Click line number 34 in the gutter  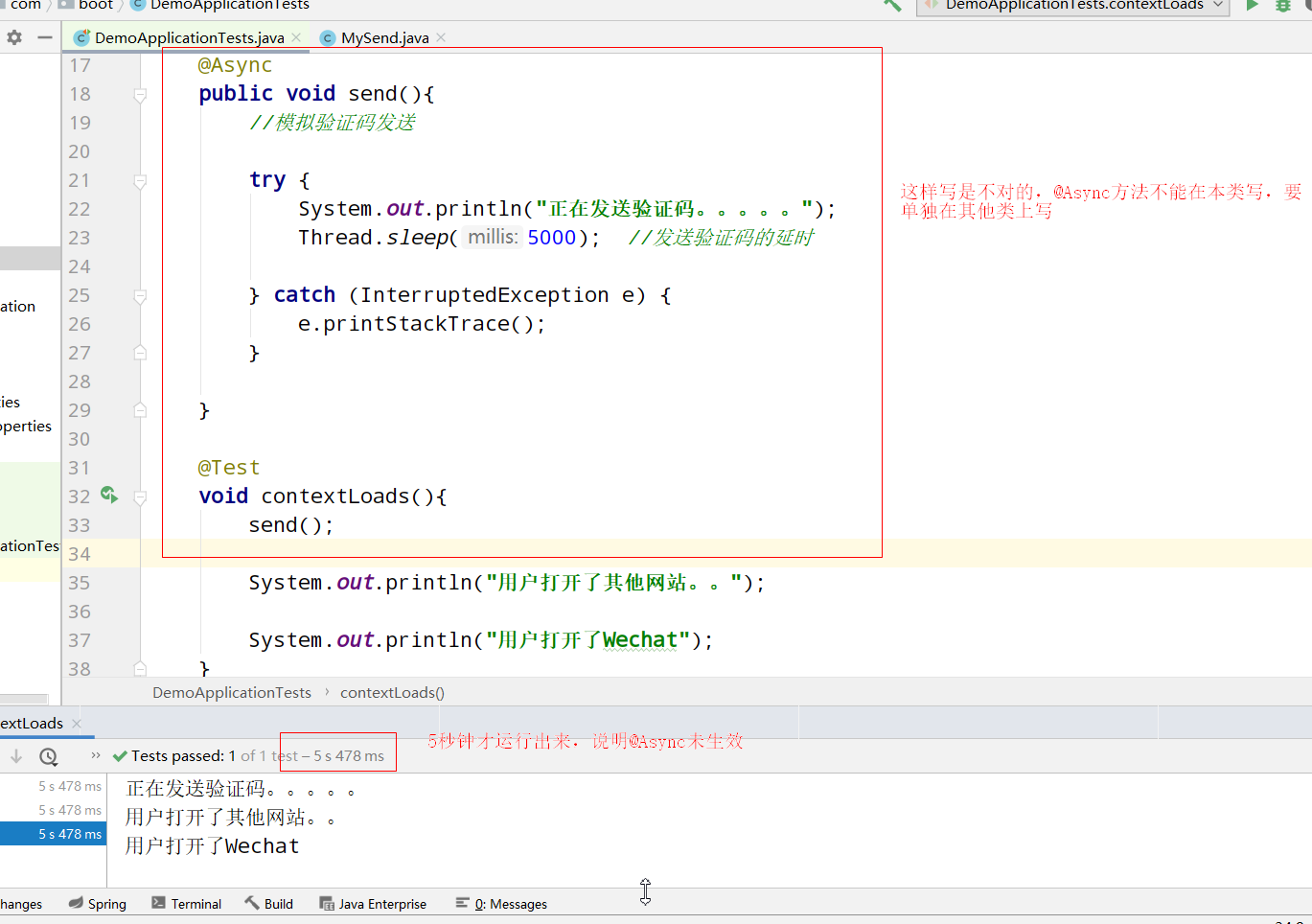pyautogui.click(x=80, y=554)
